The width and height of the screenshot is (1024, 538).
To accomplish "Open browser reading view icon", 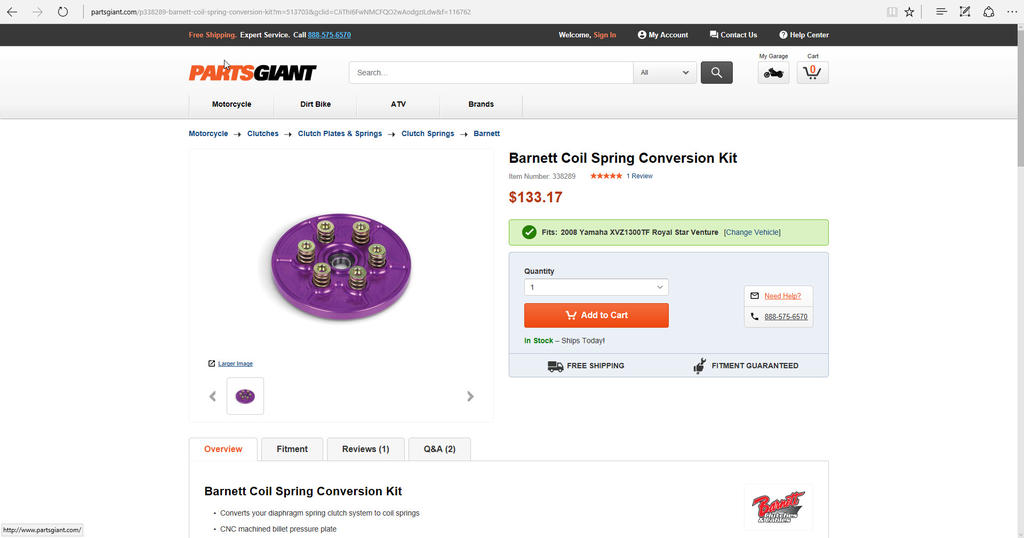I will click(891, 12).
